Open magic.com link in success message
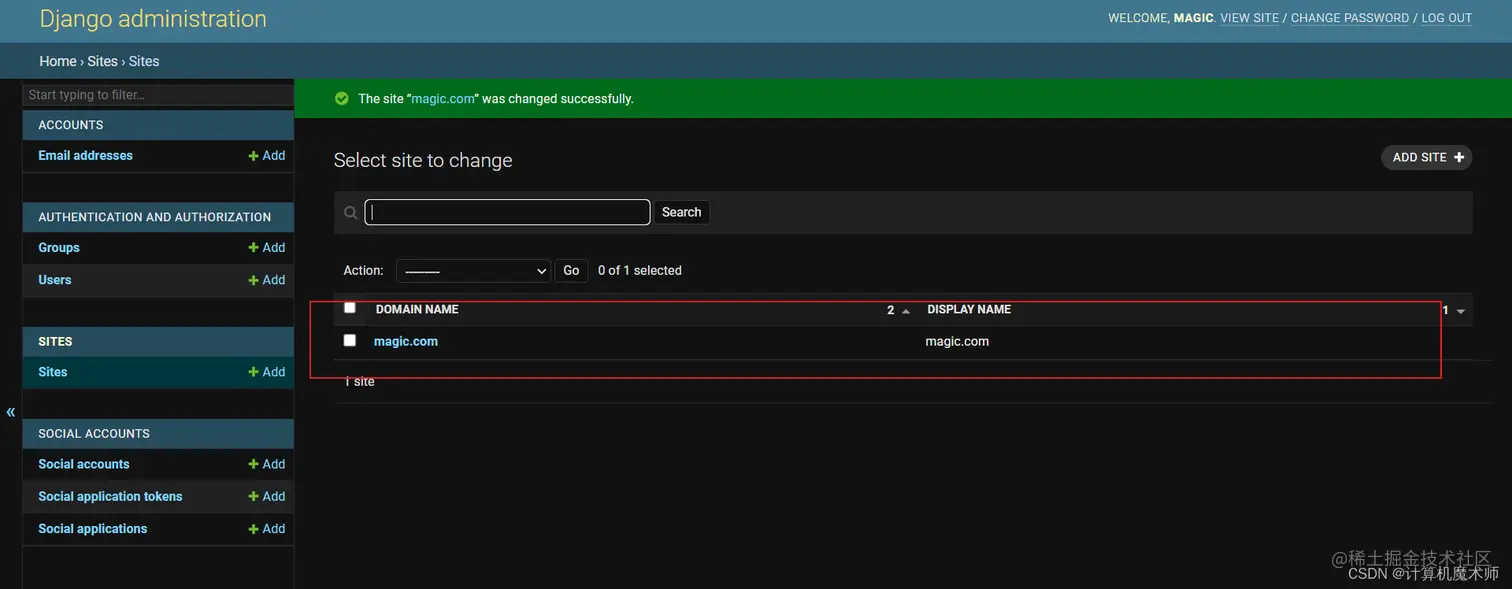Image resolution: width=1512 pixels, height=589 pixels. click(x=443, y=99)
